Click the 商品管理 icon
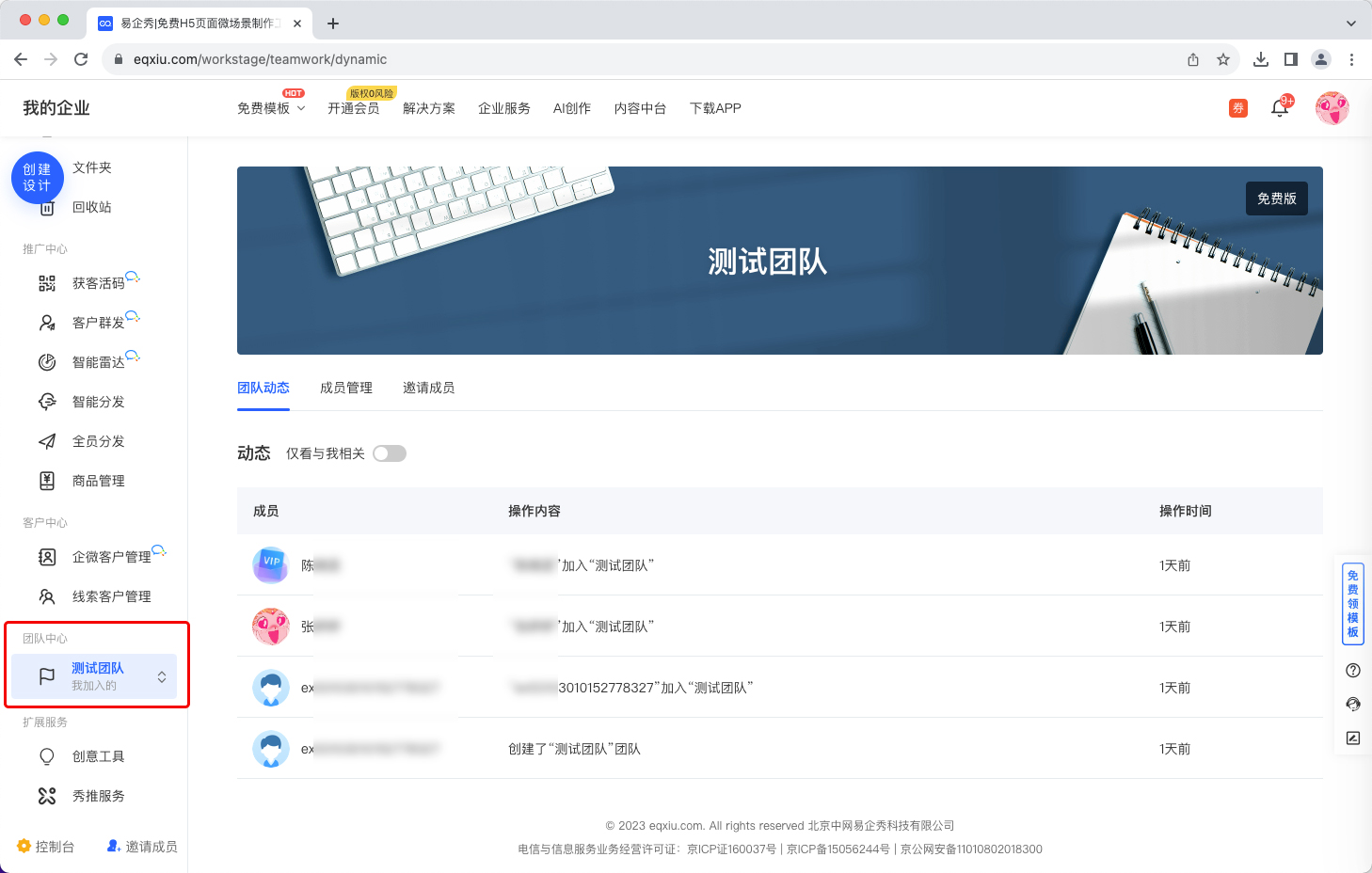 (47, 481)
